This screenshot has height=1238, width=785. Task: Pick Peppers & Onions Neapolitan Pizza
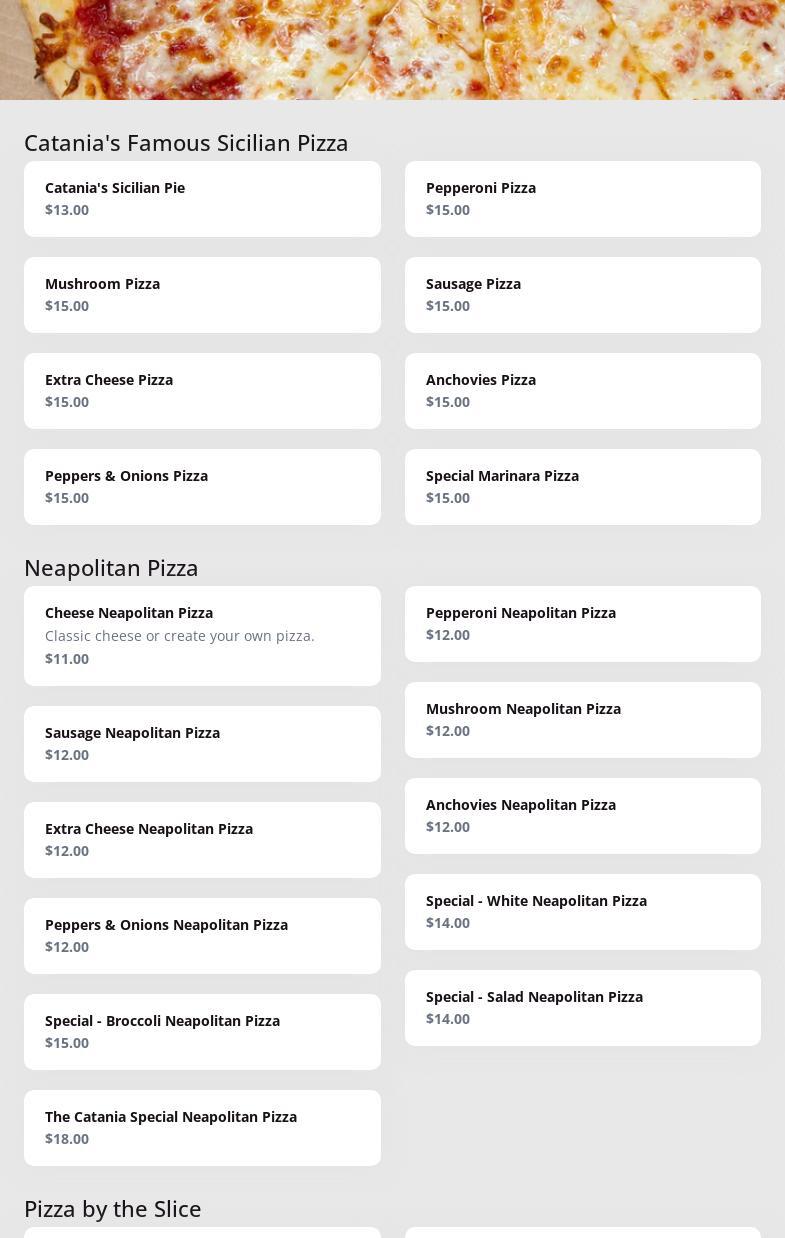tap(202, 936)
